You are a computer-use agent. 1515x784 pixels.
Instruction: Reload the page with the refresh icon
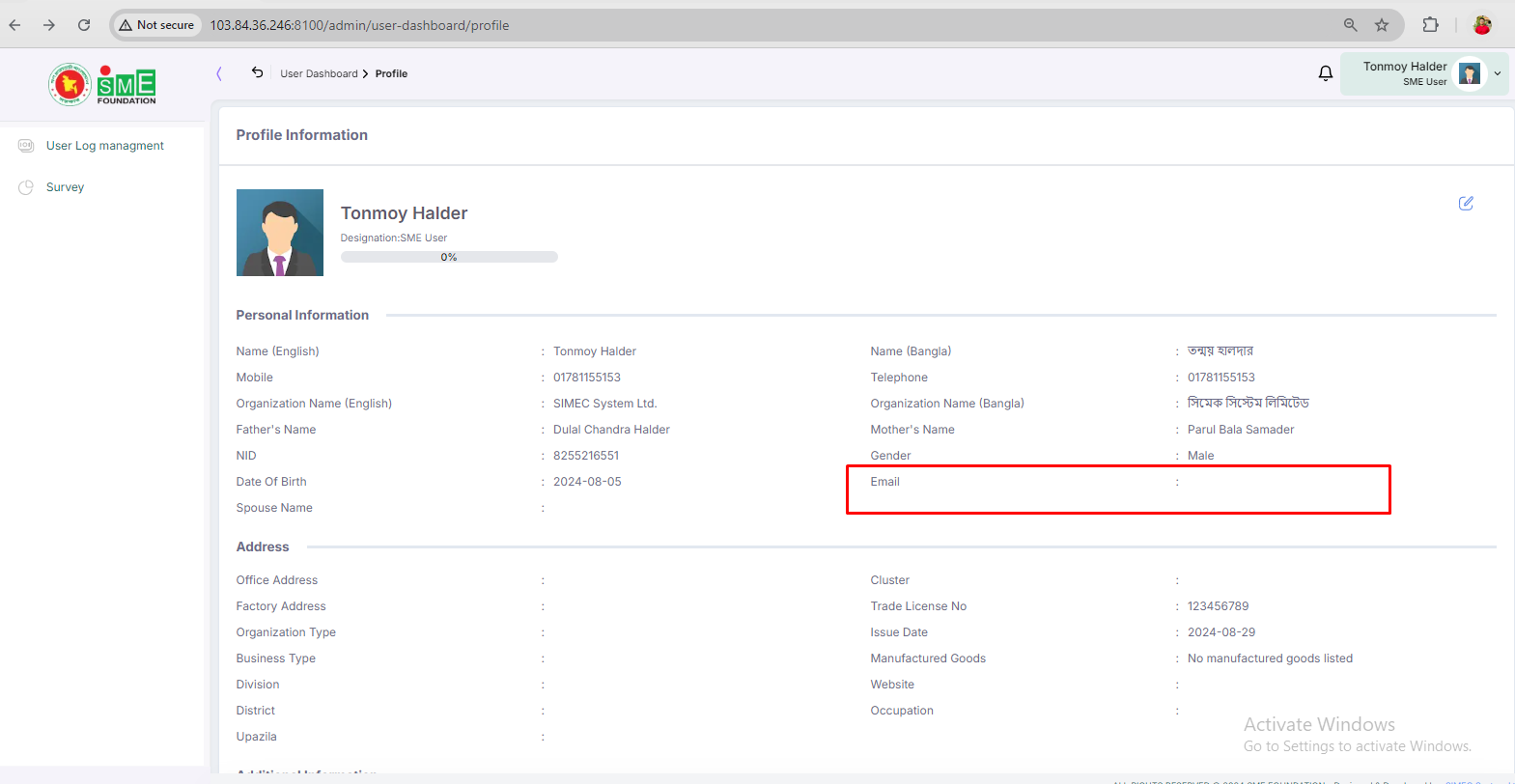(84, 25)
